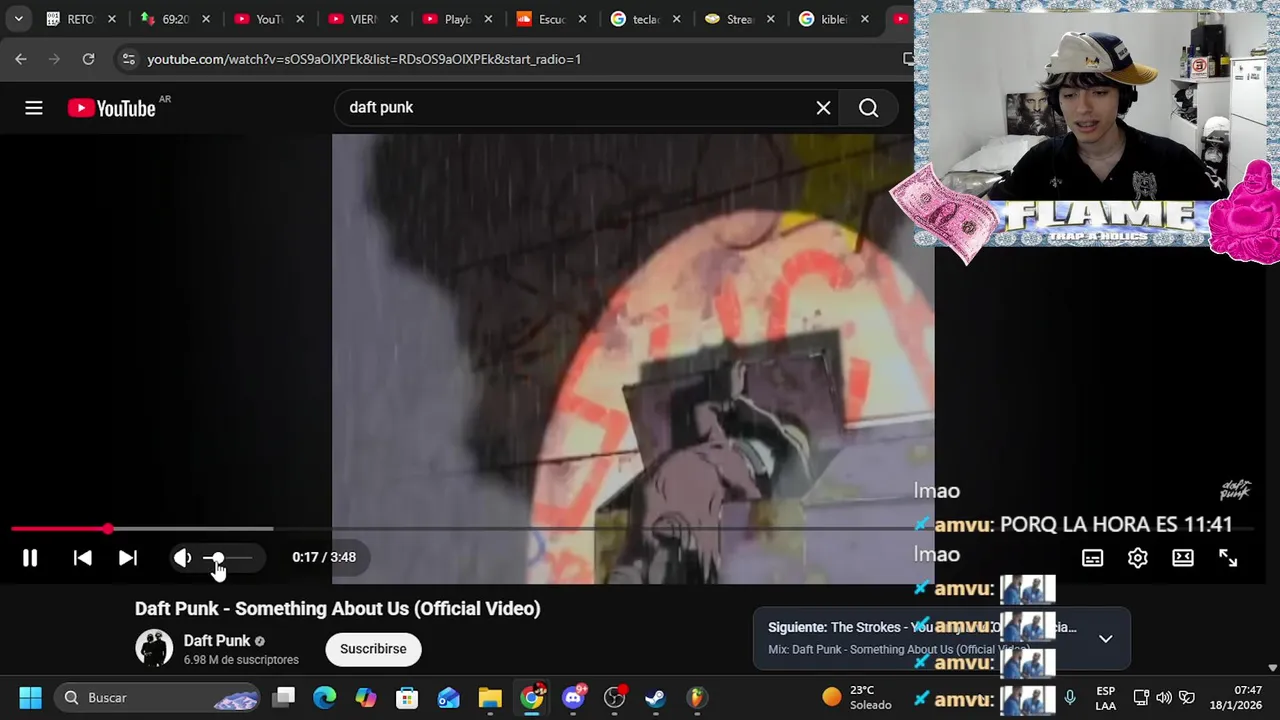1280x720 pixels.
Task: Mute the video with the speaker icon
Action: (x=182, y=558)
